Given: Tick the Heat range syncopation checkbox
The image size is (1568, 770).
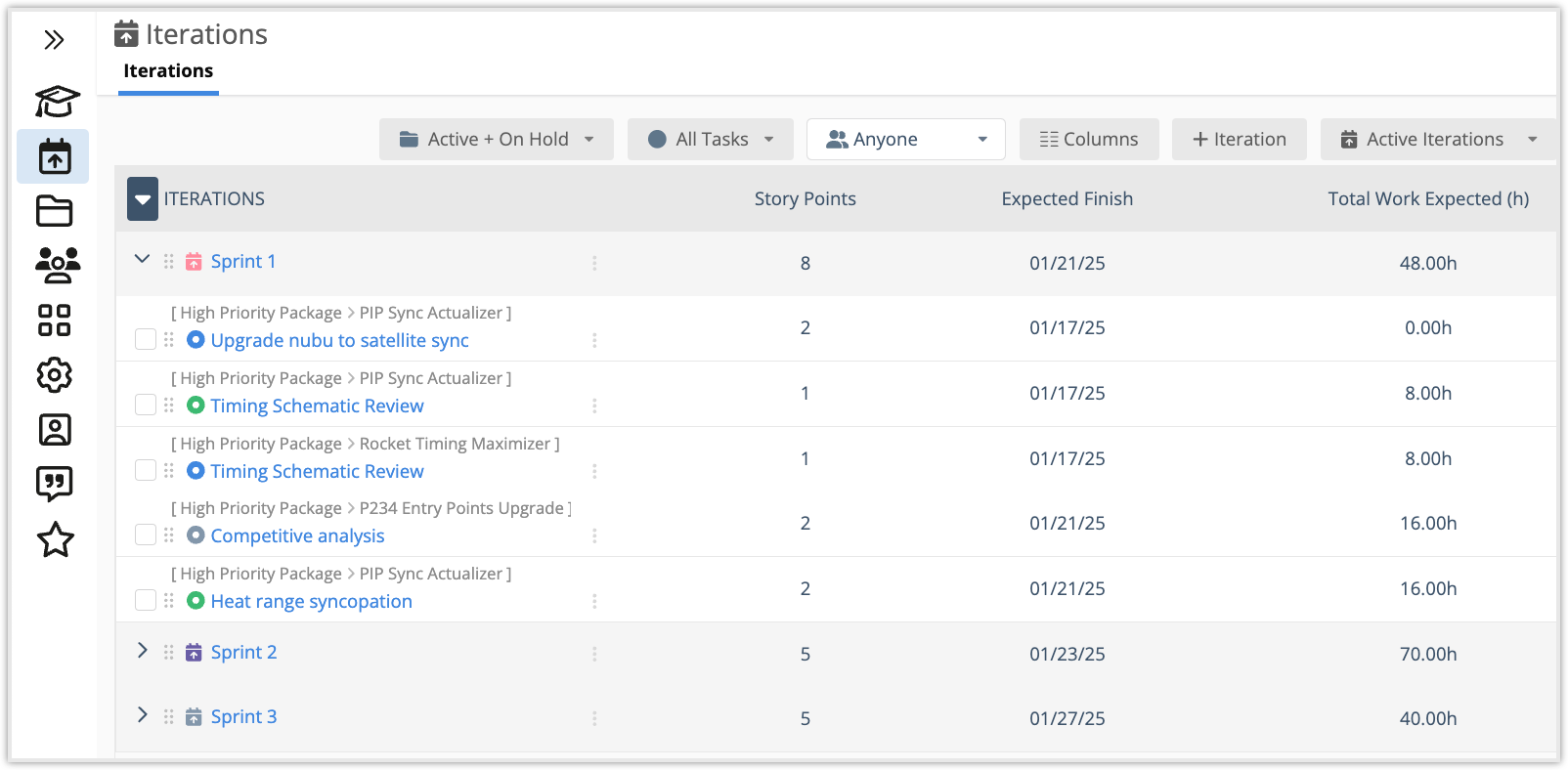Looking at the screenshot, I should coord(146,600).
